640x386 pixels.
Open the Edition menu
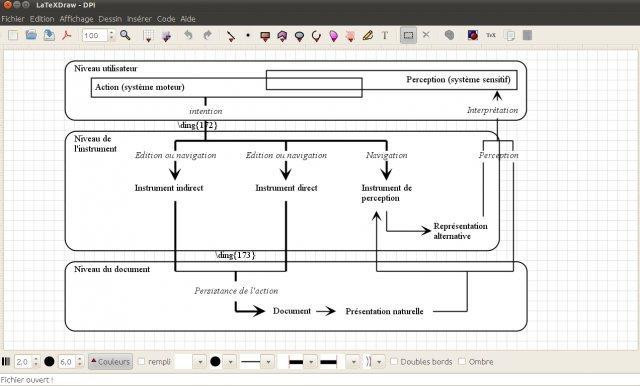point(42,19)
